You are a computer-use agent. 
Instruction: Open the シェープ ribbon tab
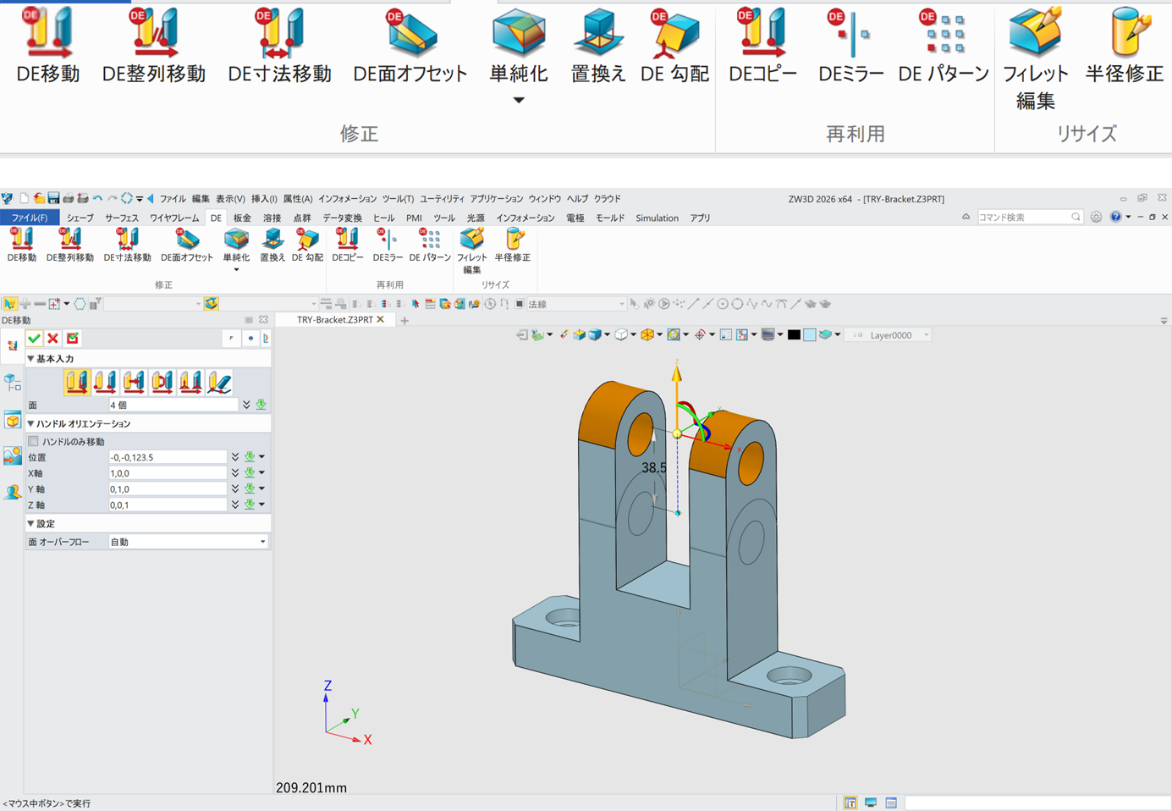click(80, 218)
